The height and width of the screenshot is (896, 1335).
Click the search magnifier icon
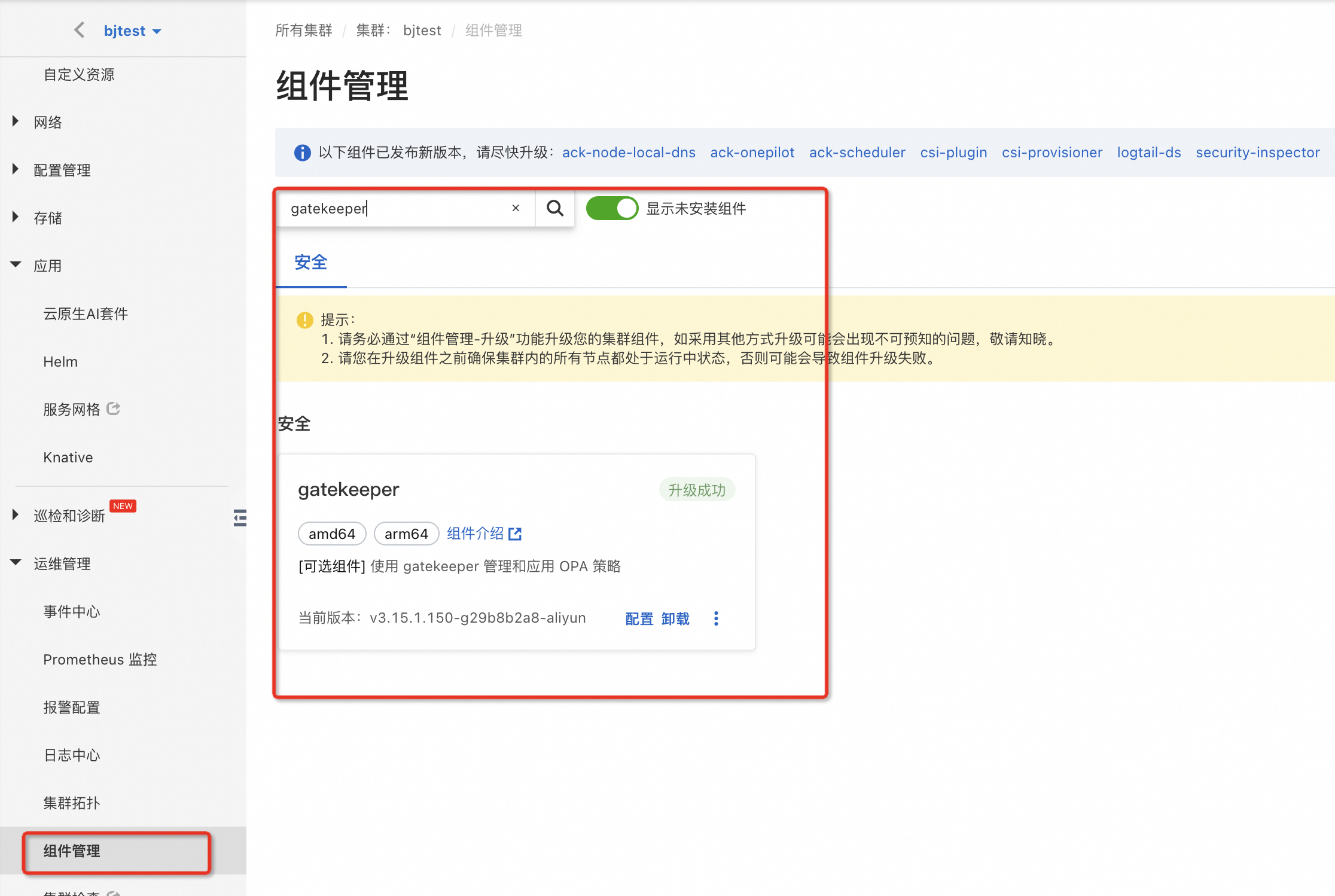(x=555, y=209)
